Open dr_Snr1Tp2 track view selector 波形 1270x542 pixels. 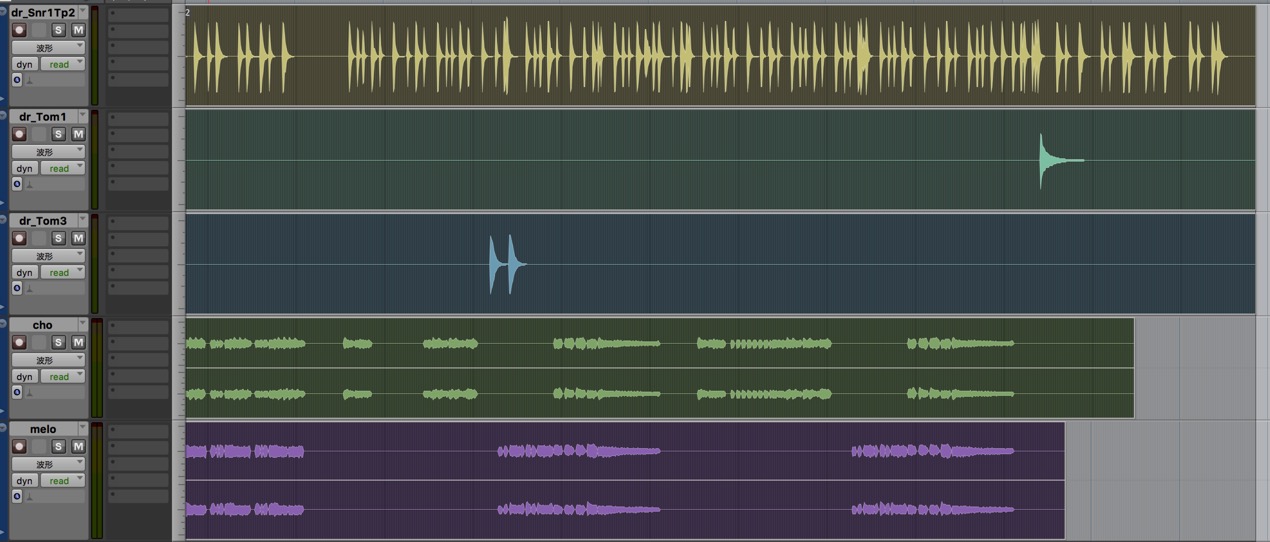coord(48,48)
